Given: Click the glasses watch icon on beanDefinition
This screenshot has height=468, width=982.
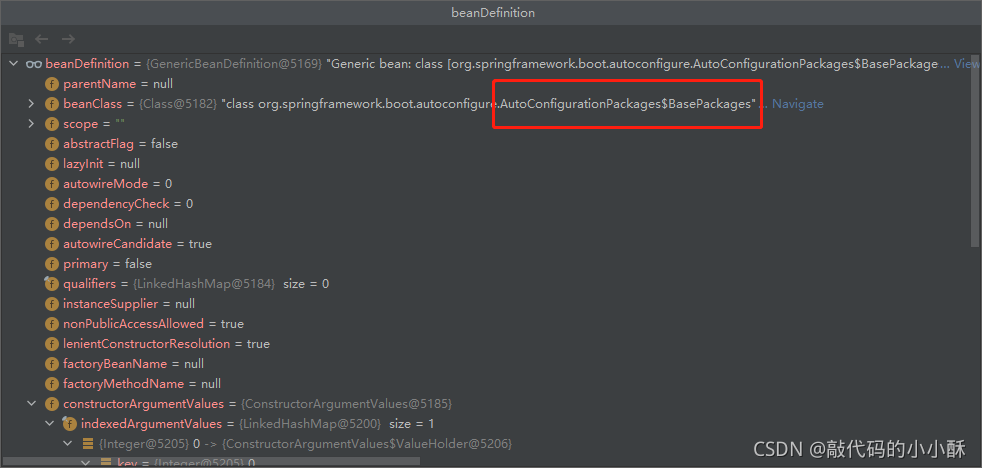Looking at the screenshot, I should [34, 64].
